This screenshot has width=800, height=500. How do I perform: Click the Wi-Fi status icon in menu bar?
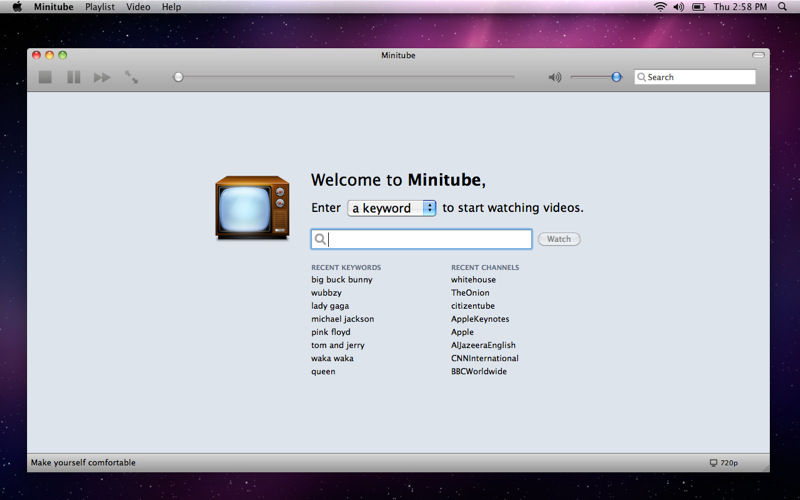[660, 7]
